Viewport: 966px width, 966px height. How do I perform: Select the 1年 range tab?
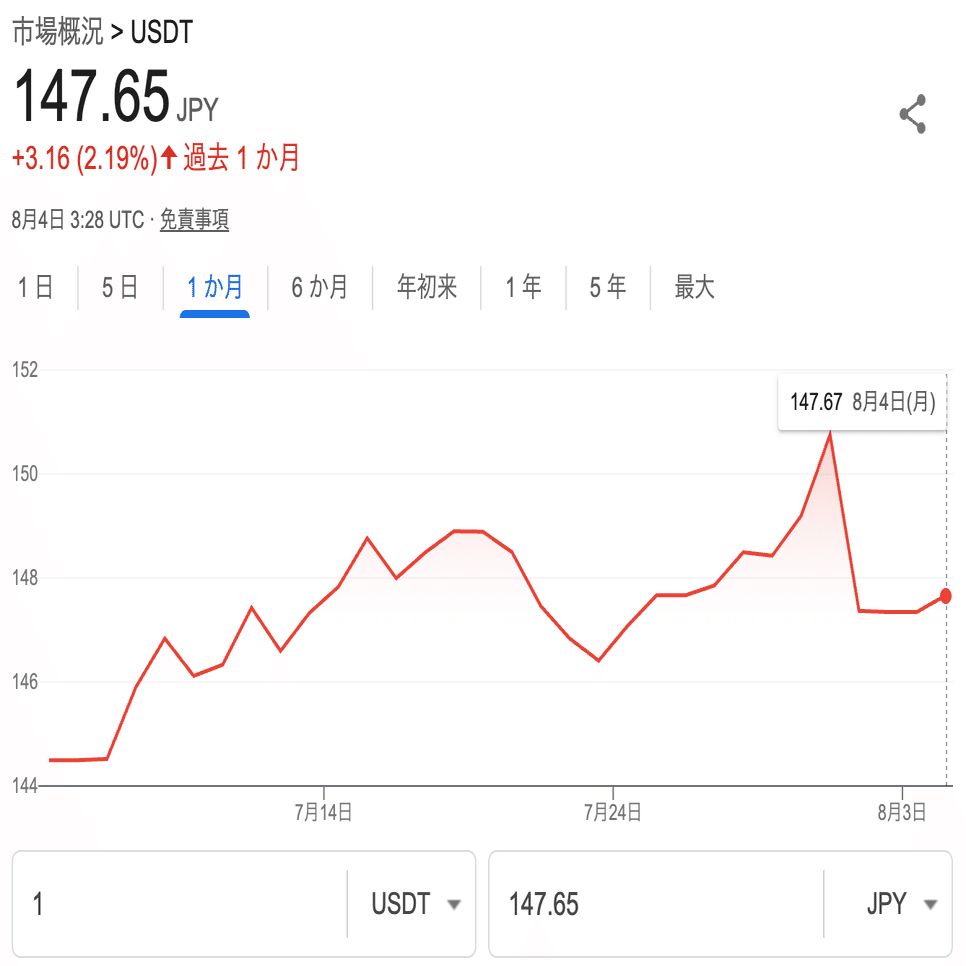[x=523, y=288]
